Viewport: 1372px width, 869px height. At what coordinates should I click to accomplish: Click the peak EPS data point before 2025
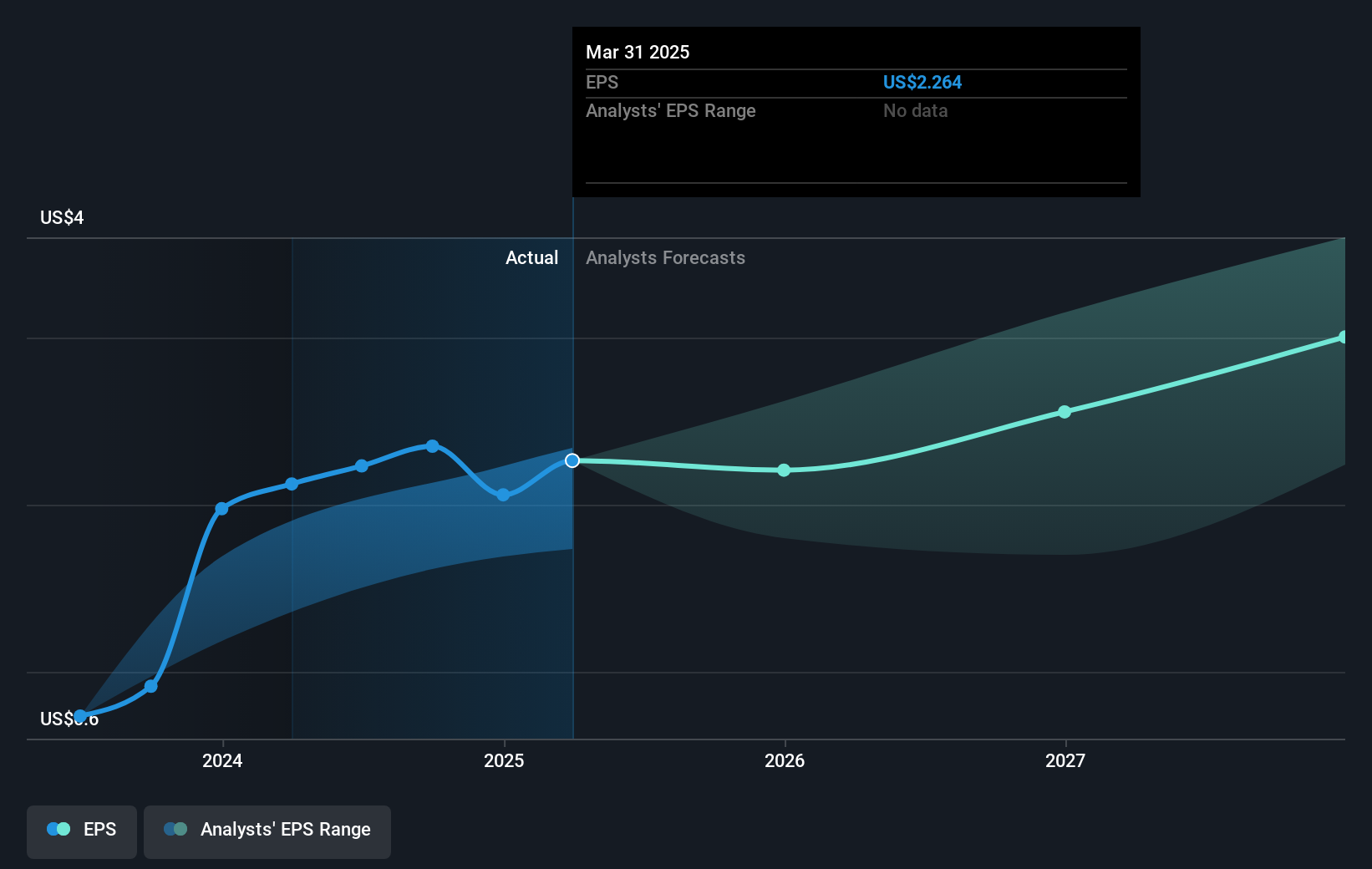point(432,445)
